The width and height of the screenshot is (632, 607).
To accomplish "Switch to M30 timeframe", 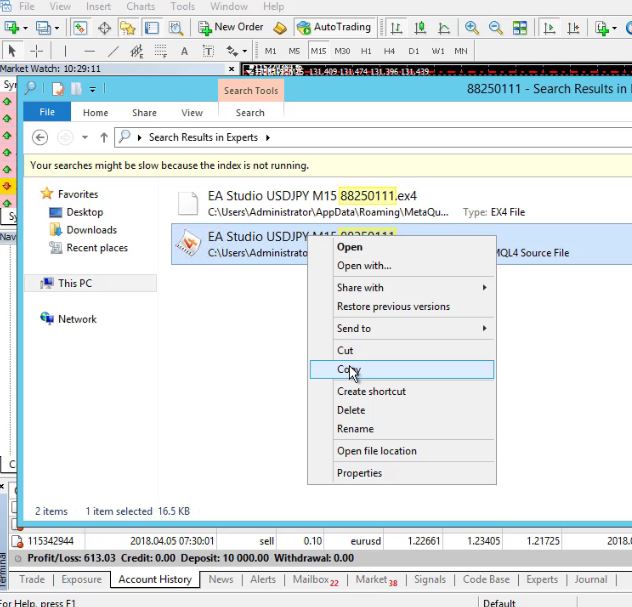I will point(342,51).
